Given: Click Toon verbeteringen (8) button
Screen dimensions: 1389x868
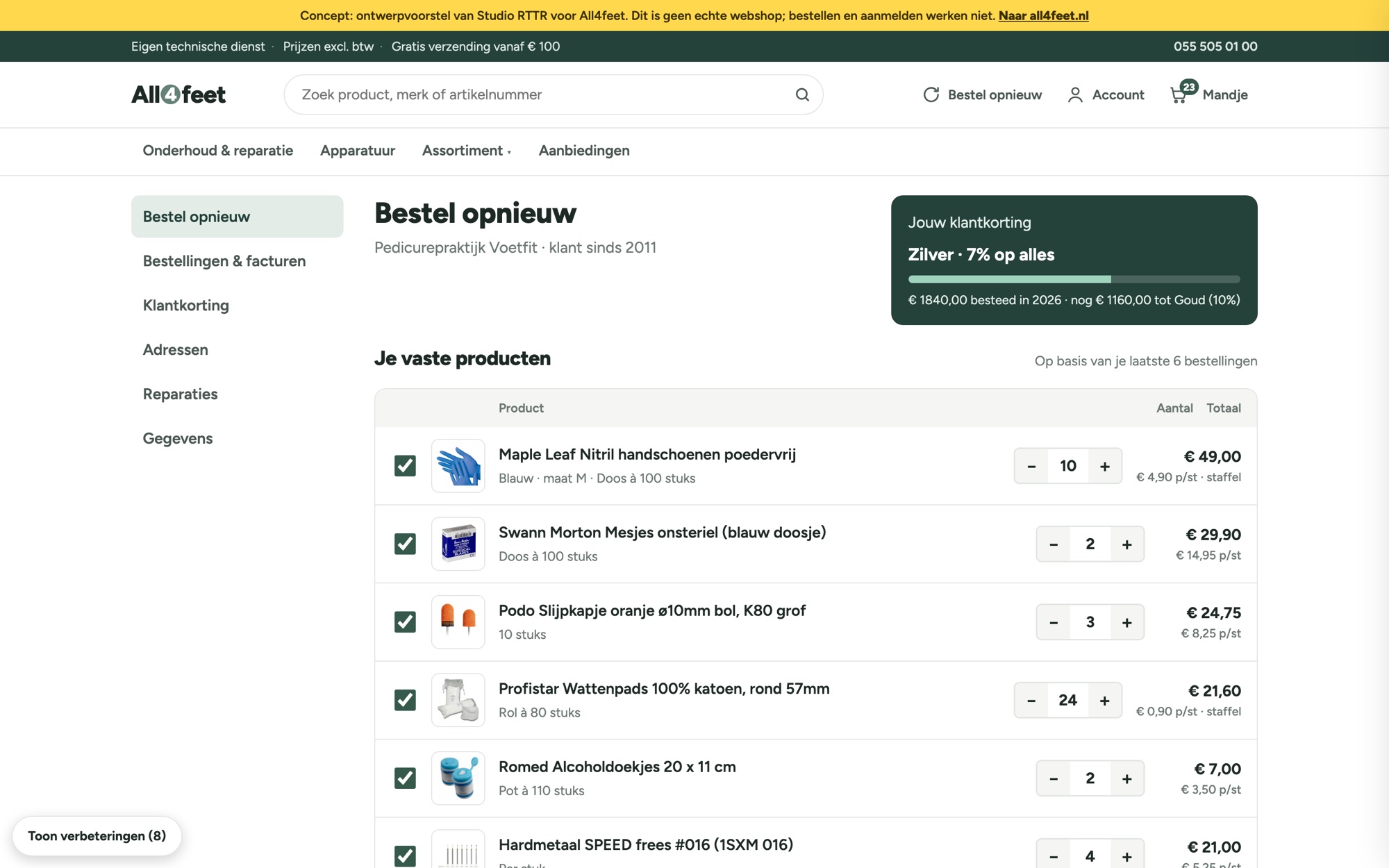Looking at the screenshot, I should [97, 836].
